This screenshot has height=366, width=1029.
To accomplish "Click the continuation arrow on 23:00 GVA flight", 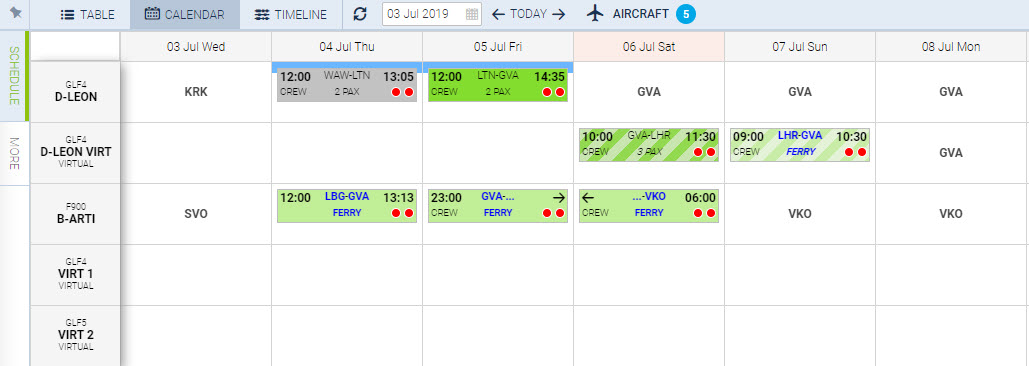I will click(558, 197).
